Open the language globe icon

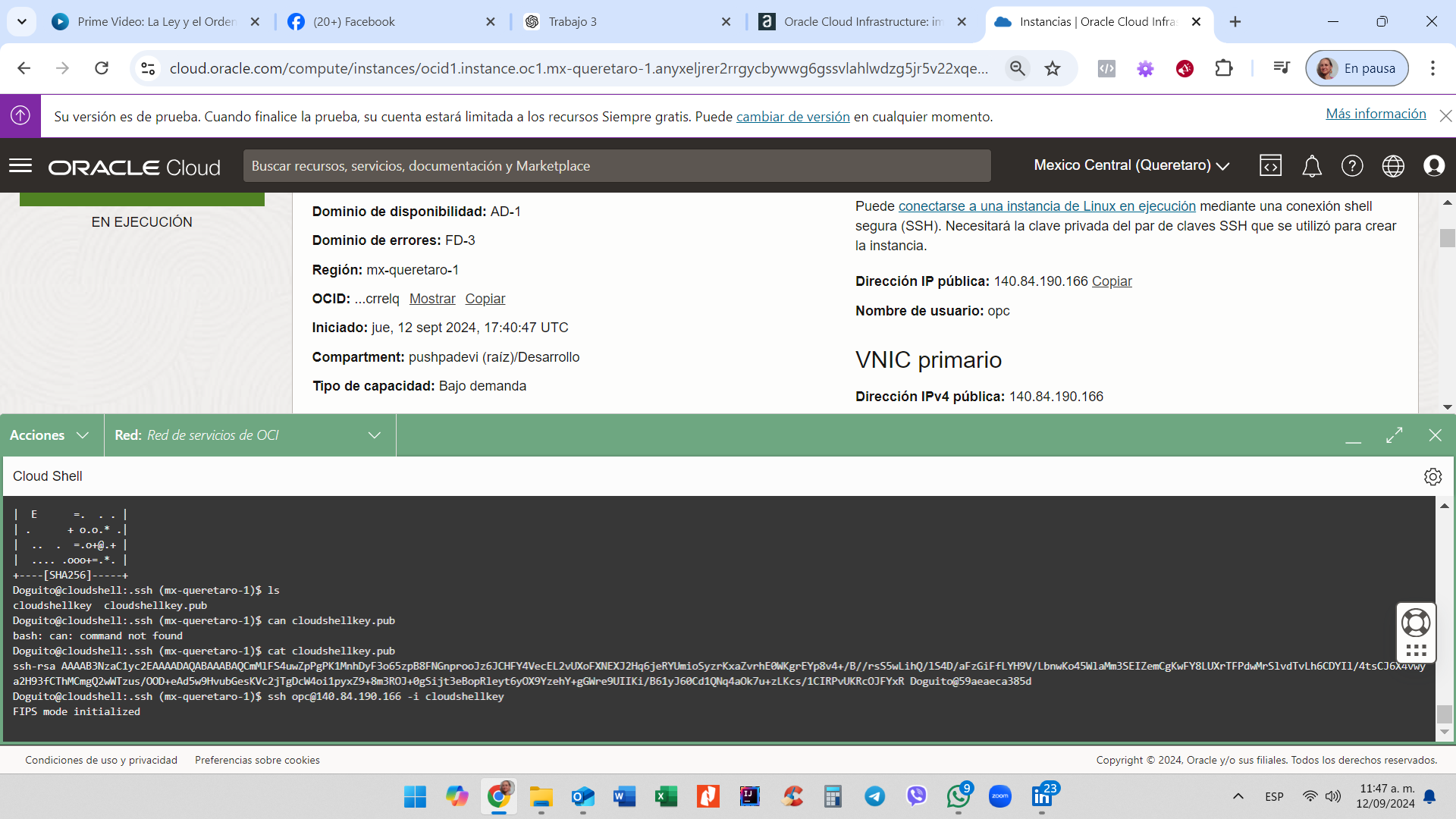click(1393, 165)
